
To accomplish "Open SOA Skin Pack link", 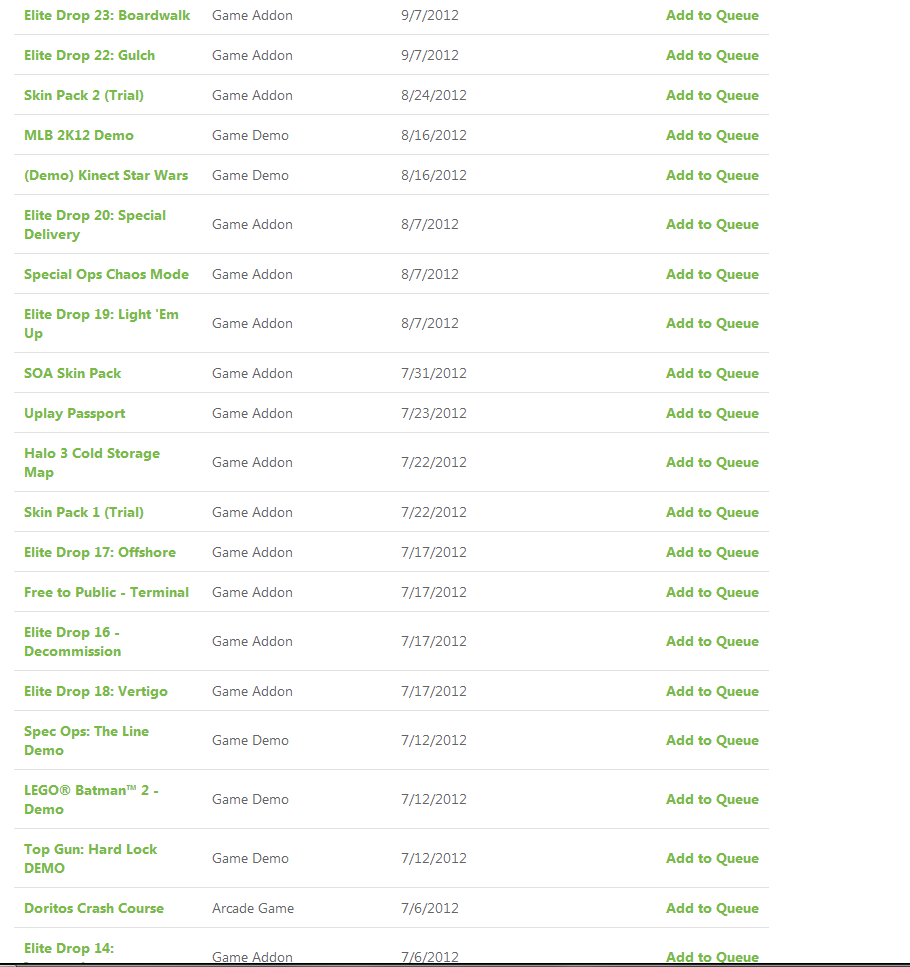I will 73,374.
